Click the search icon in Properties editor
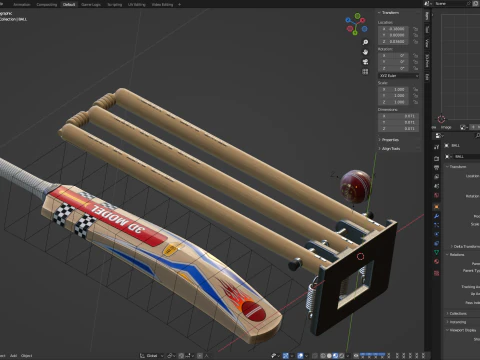 point(477,135)
